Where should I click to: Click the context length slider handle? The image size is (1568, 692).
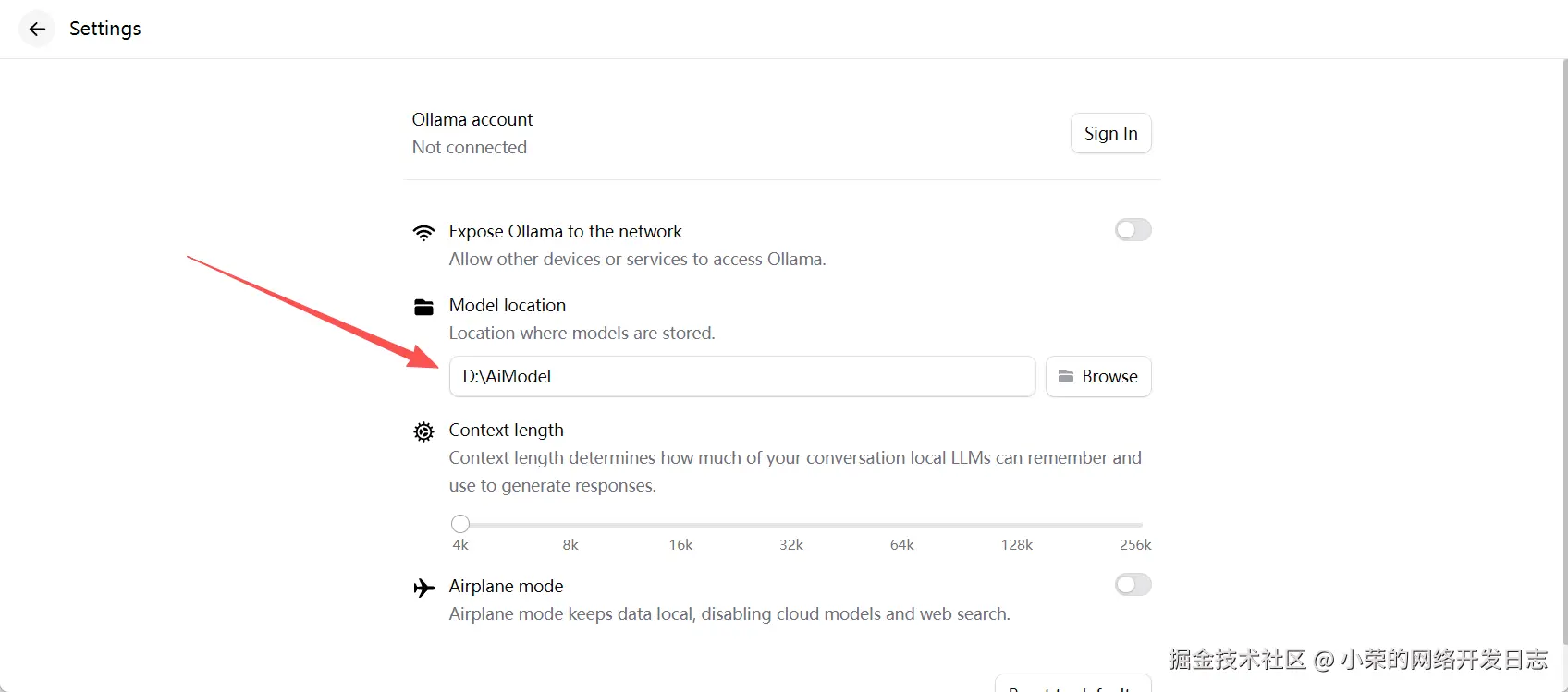tap(460, 524)
